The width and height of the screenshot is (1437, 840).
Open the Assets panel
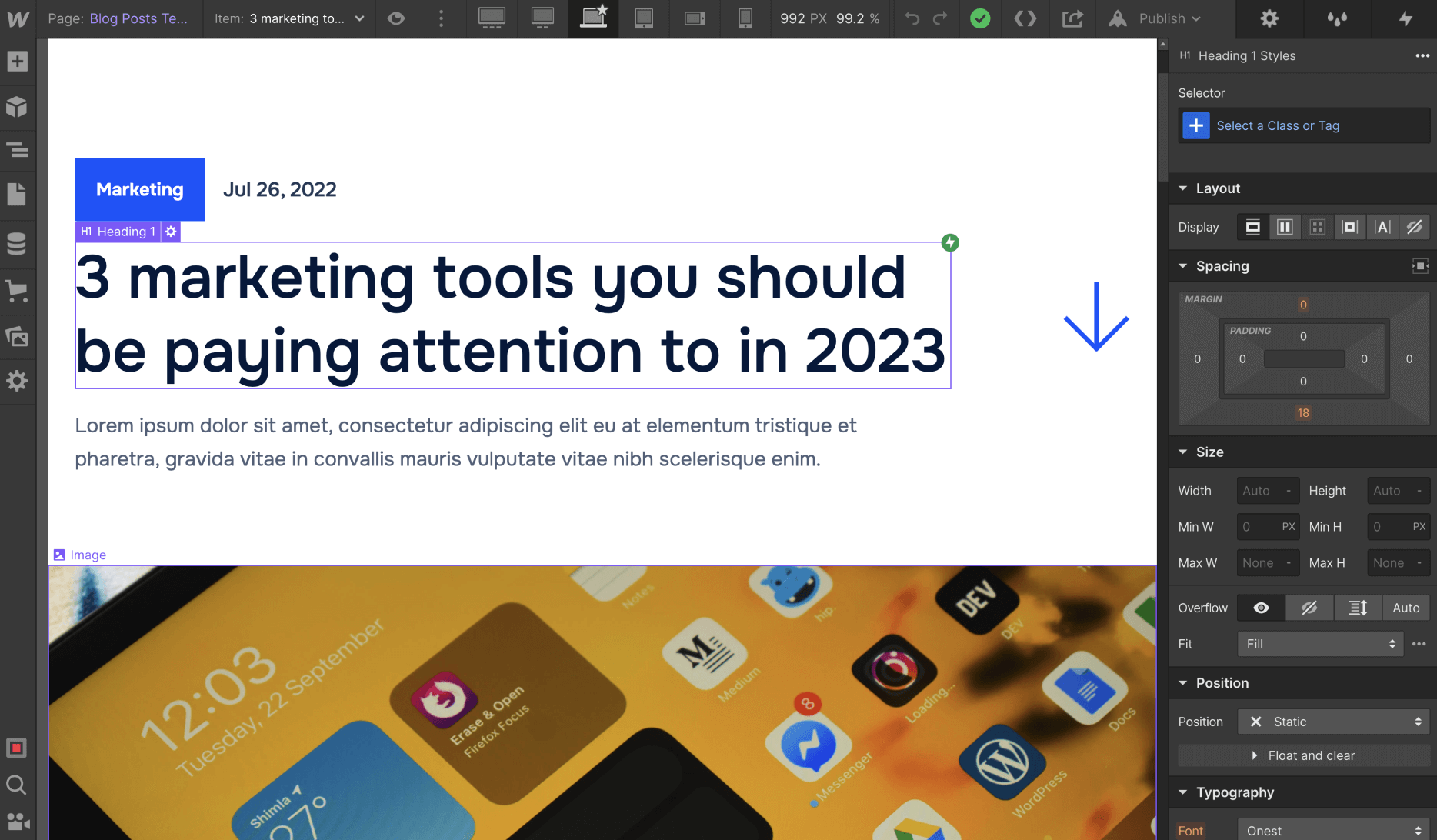point(17,336)
